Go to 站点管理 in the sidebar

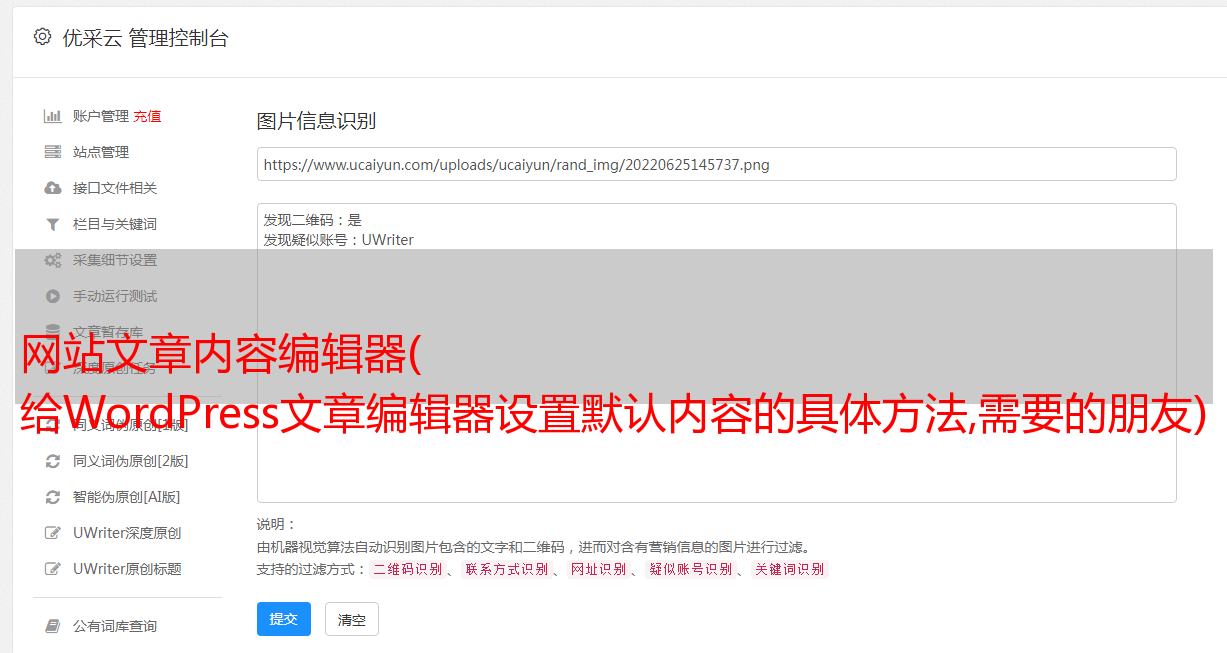click(101, 152)
